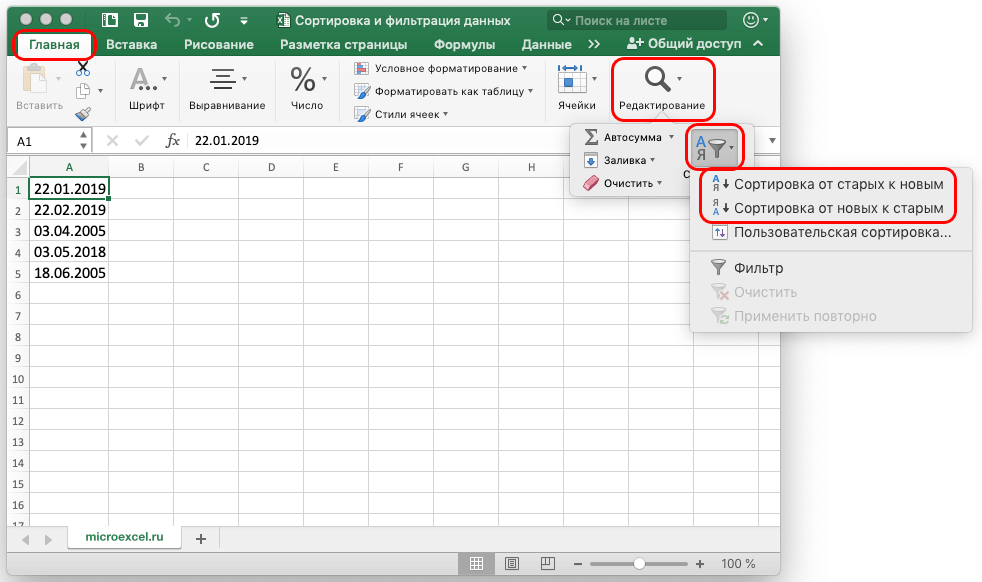This screenshot has width=982, height=582.
Task: Click the Redo arrow icon
Action: pyautogui.click(x=212, y=20)
